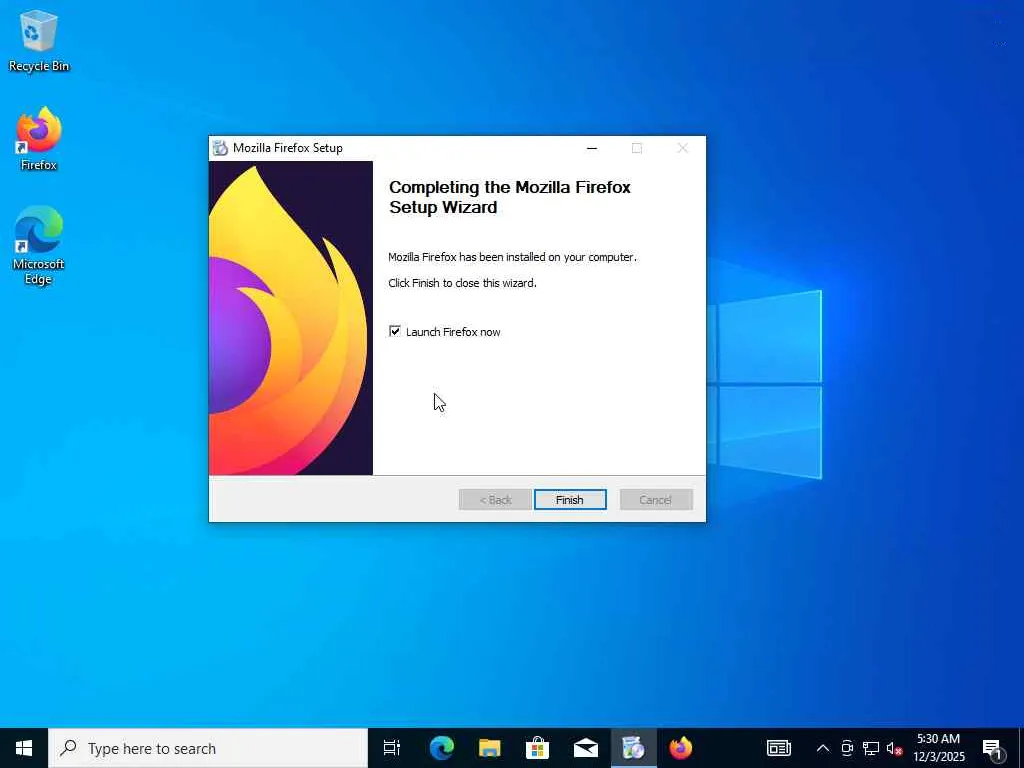Open the clock showing 5:30 AM
This screenshot has width=1024, height=768.
coord(938,748)
